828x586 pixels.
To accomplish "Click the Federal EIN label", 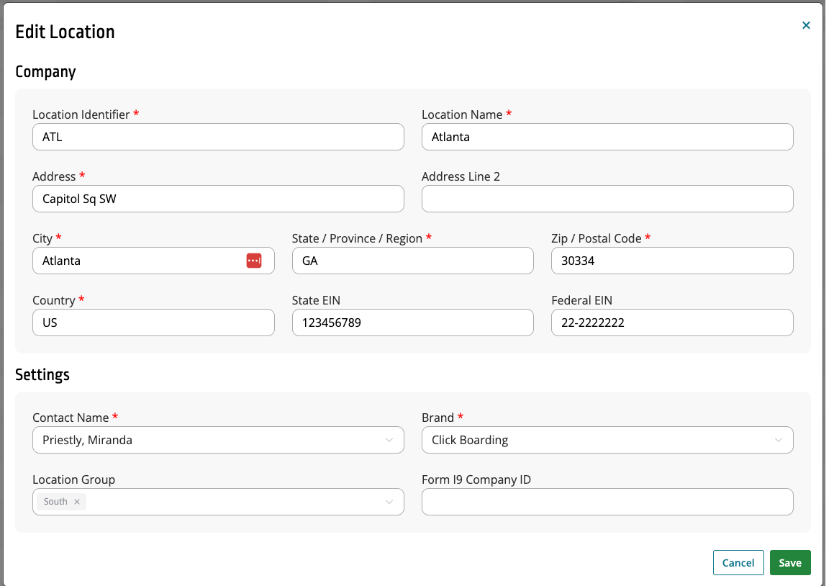I will point(582,300).
